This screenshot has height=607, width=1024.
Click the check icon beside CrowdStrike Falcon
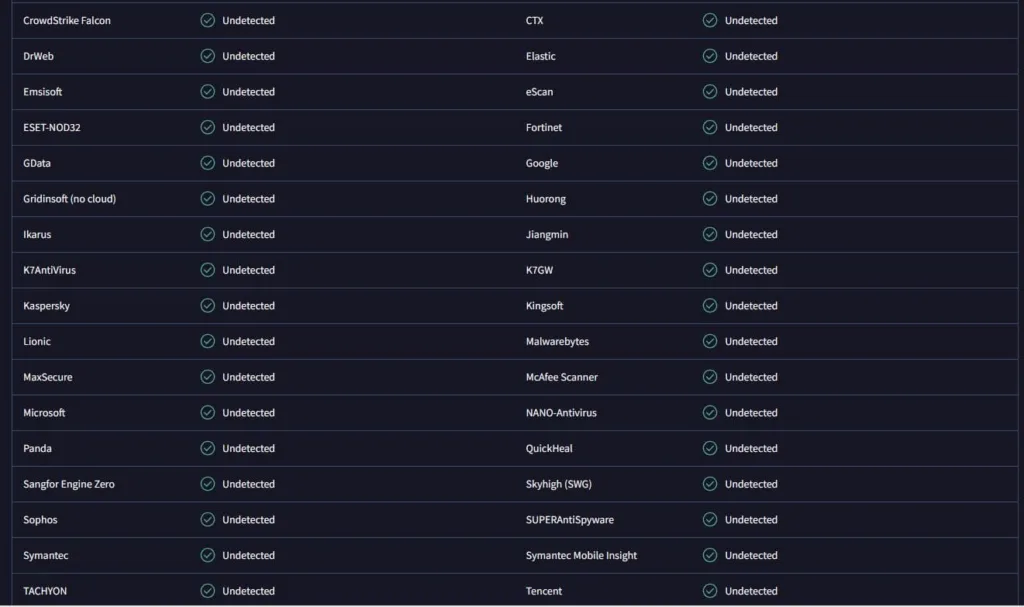208,20
